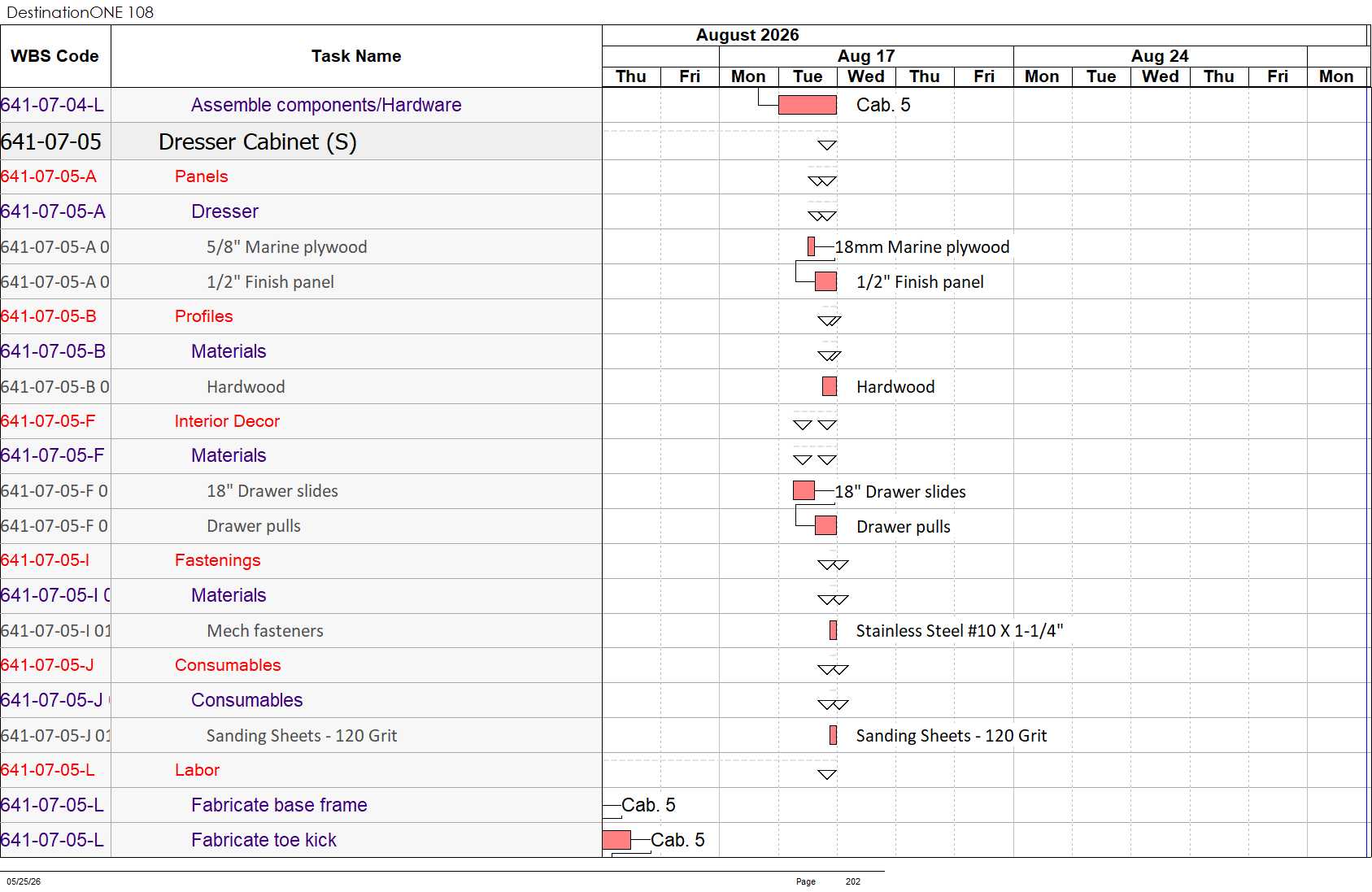Click the Task Name column header

pos(356,56)
